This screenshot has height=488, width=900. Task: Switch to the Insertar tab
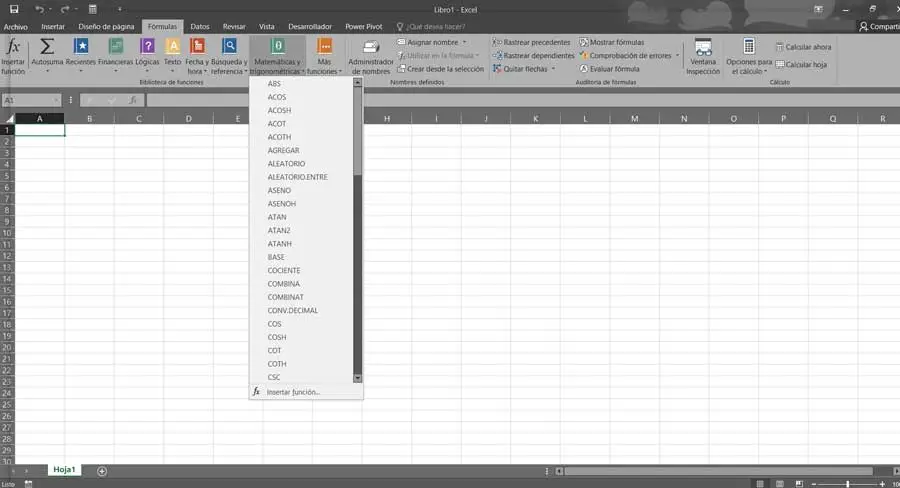(x=53, y=26)
